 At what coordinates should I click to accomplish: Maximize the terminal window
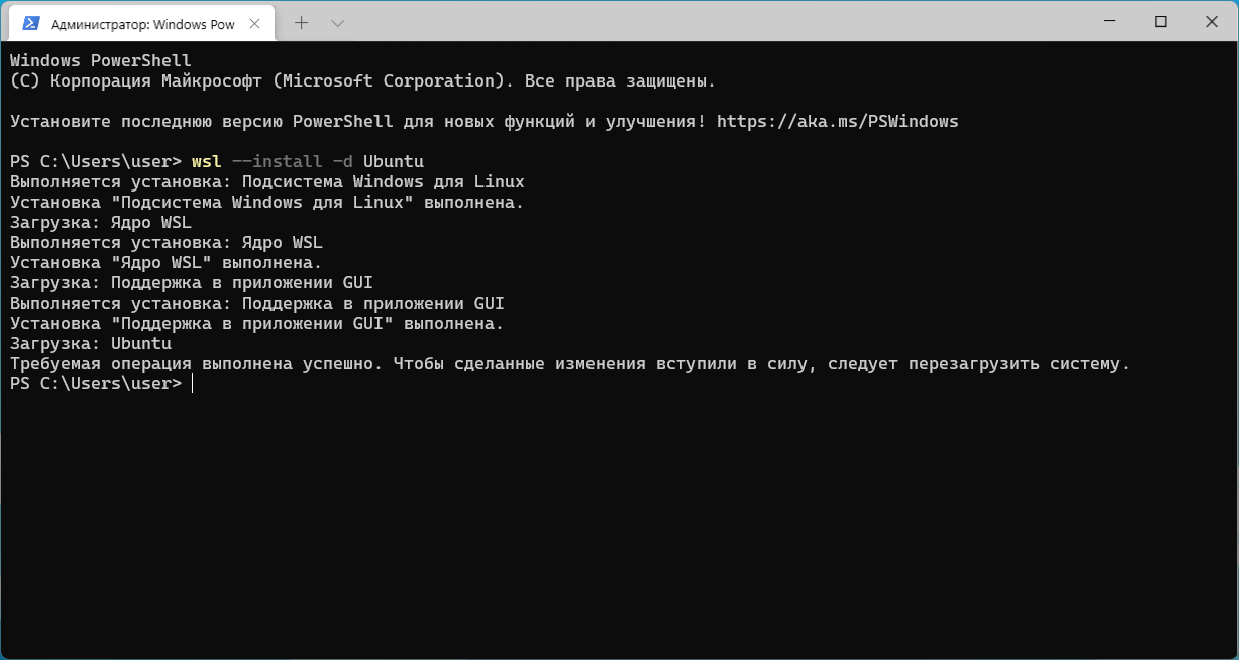(x=1160, y=21)
